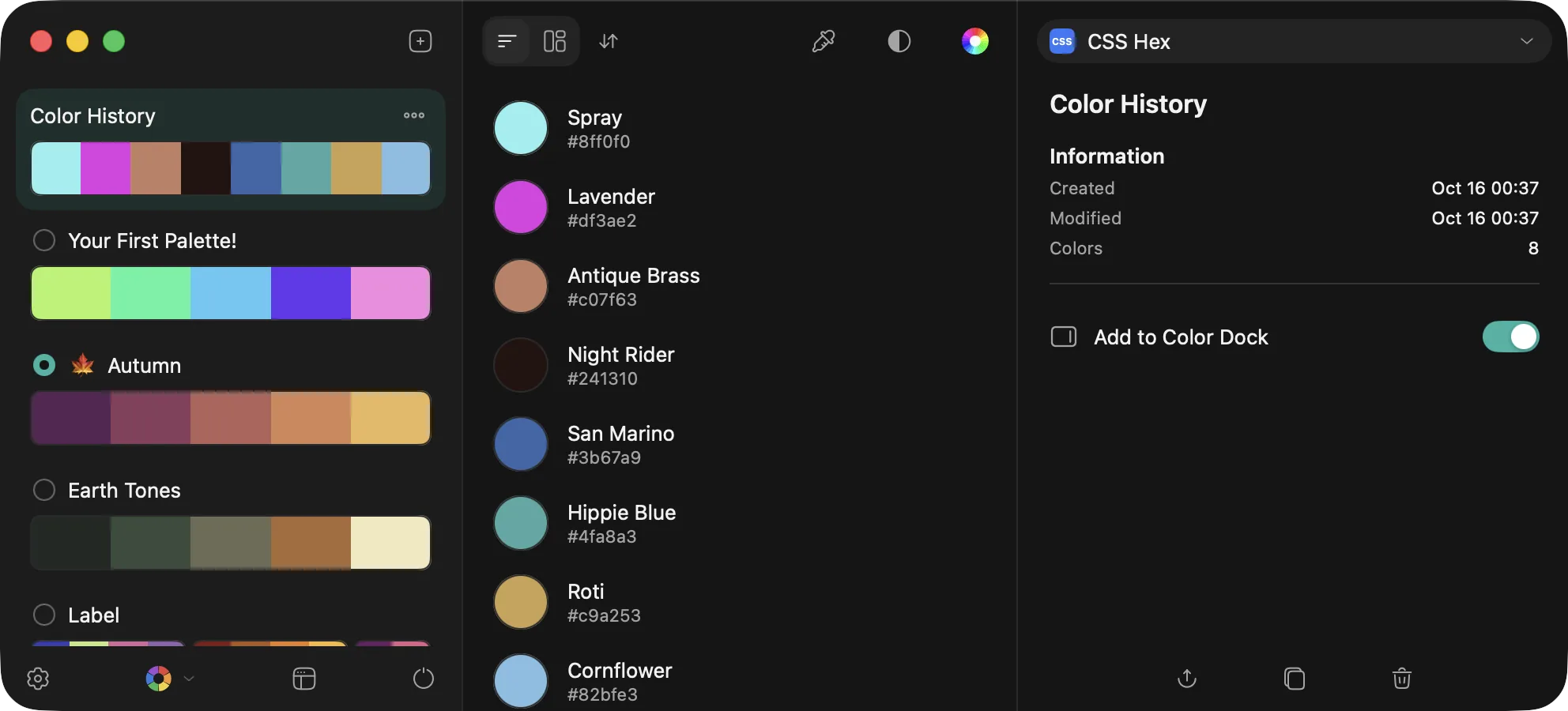Open the sort order options
The image size is (1568, 711).
click(609, 41)
